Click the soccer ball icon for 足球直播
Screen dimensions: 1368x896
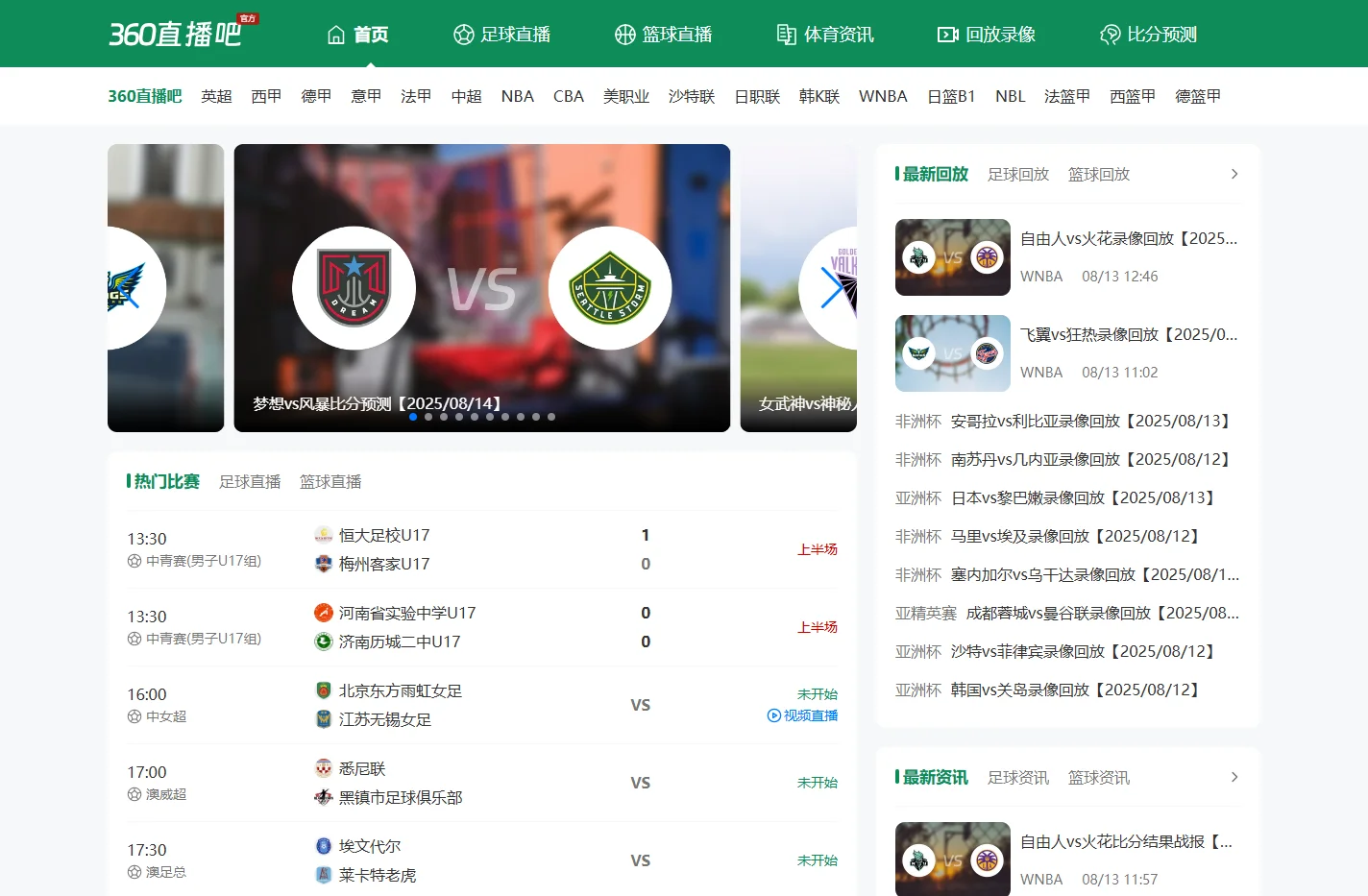(464, 35)
